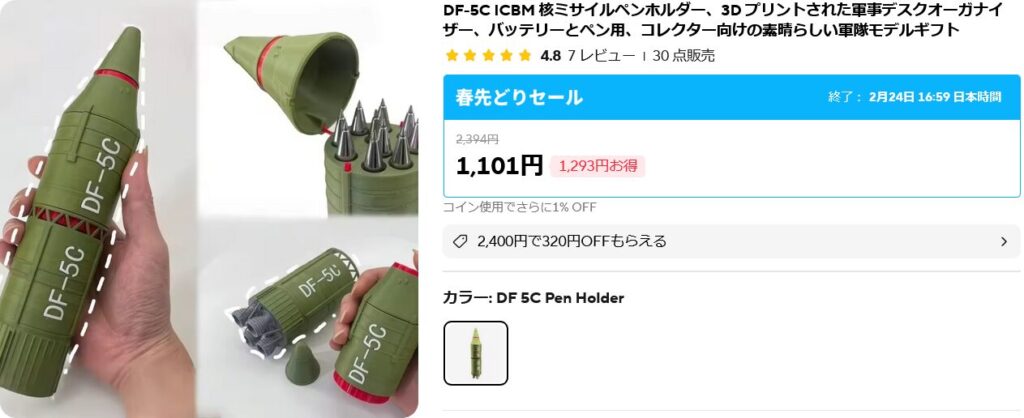Open the 2,400円で320円OFFもらえる coupon row
The height and width of the screenshot is (418, 1024).
tap(731, 242)
